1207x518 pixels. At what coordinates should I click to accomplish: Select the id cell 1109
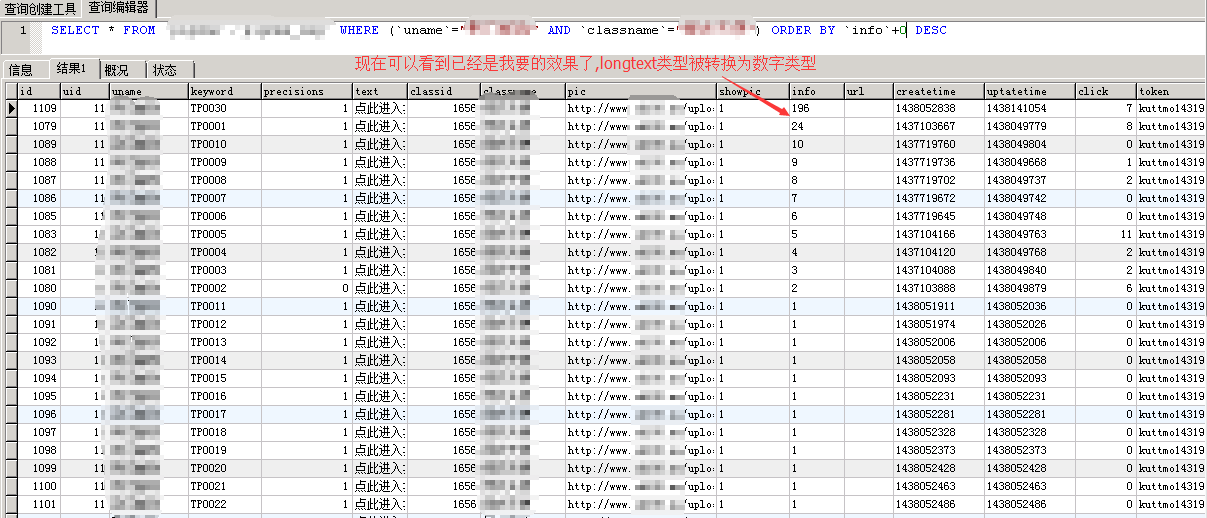(x=39, y=108)
